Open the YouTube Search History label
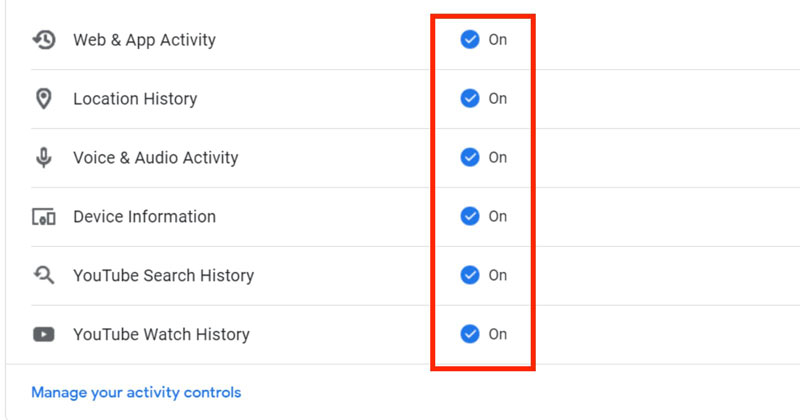Viewport: 800px width, 420px height. (x=163, y=275)
